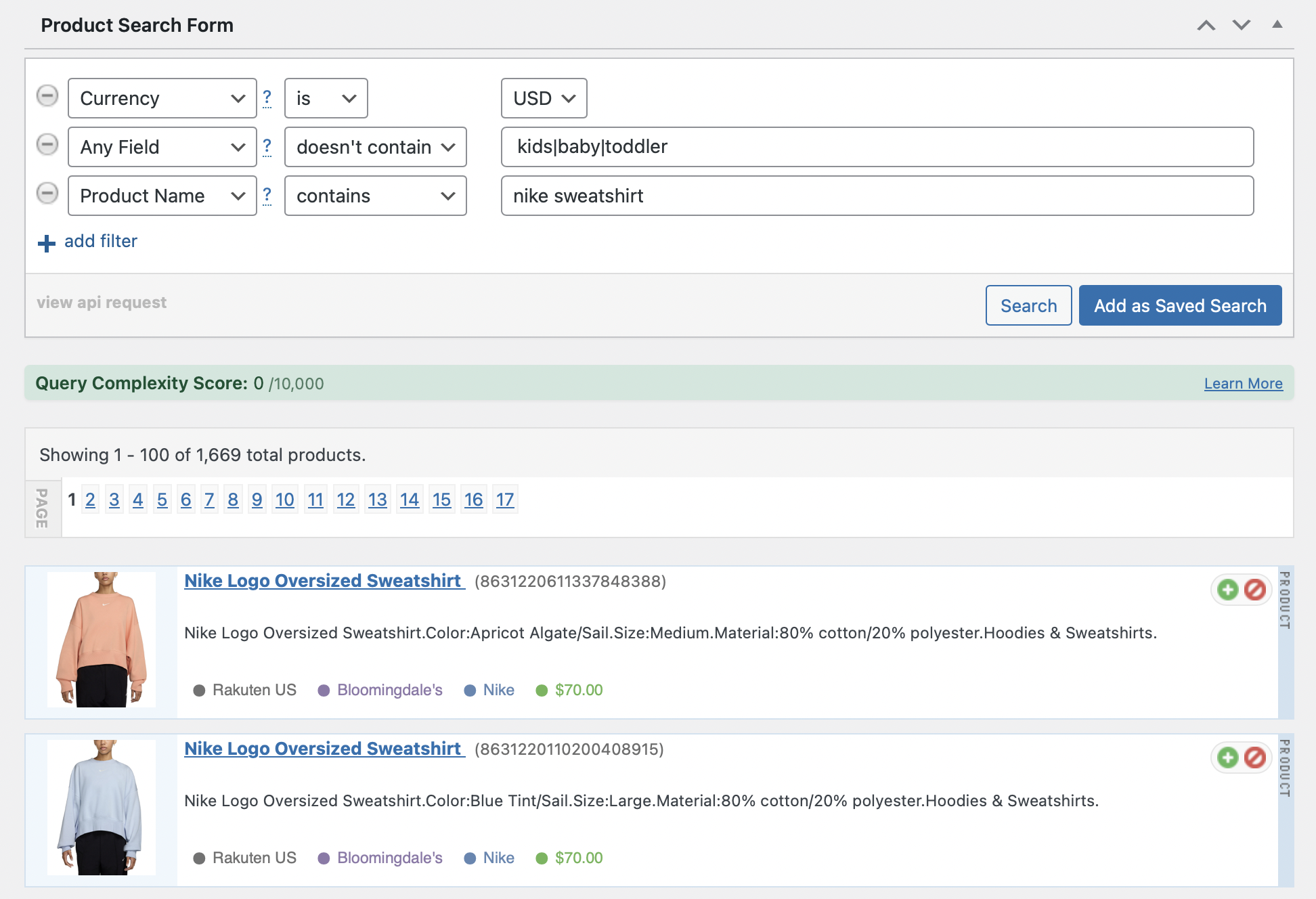Click product ID 8631220611337848388
Image resolution: width=1316 pixels, height=899 pixels.
pos(571,582)
